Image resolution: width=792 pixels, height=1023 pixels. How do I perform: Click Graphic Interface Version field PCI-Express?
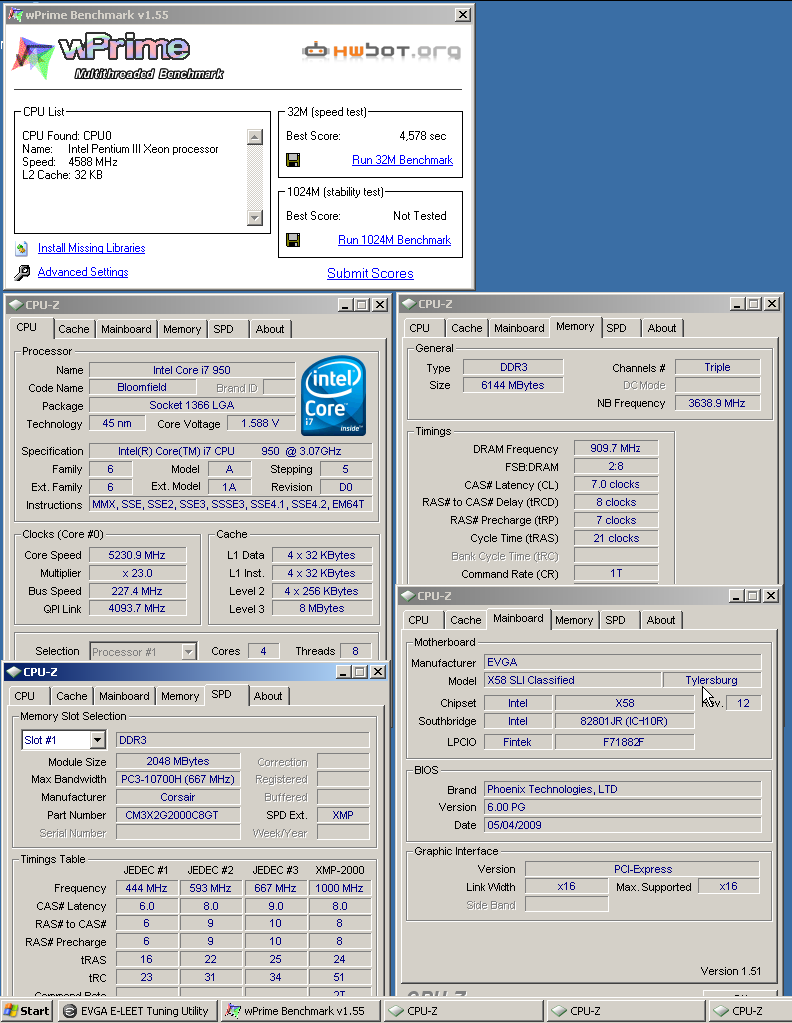[x=643, y=869]
